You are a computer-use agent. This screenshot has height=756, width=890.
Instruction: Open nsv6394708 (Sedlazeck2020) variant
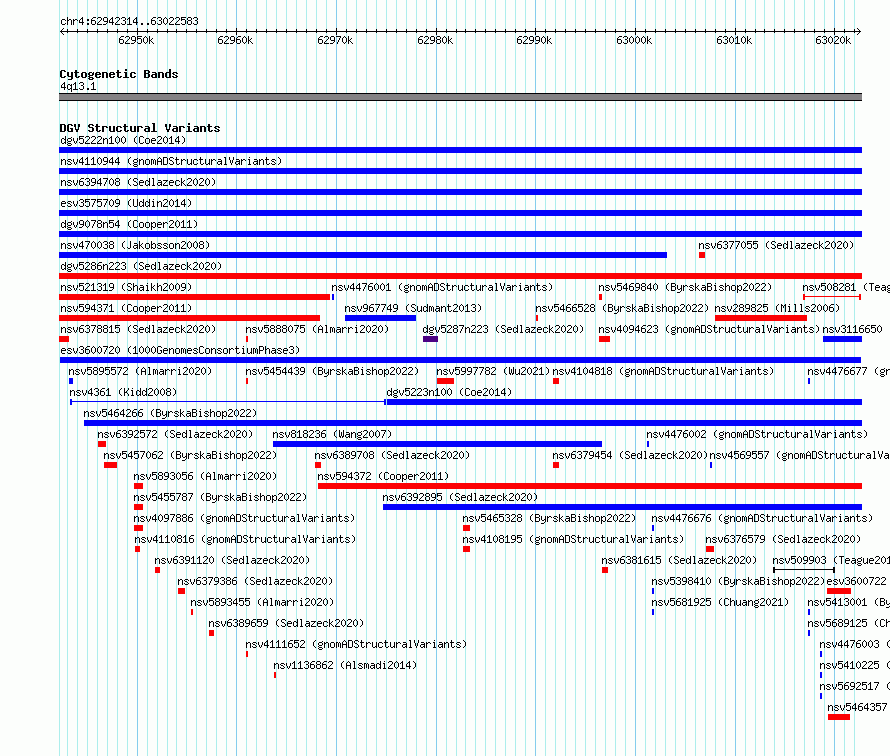coord(138,182)
